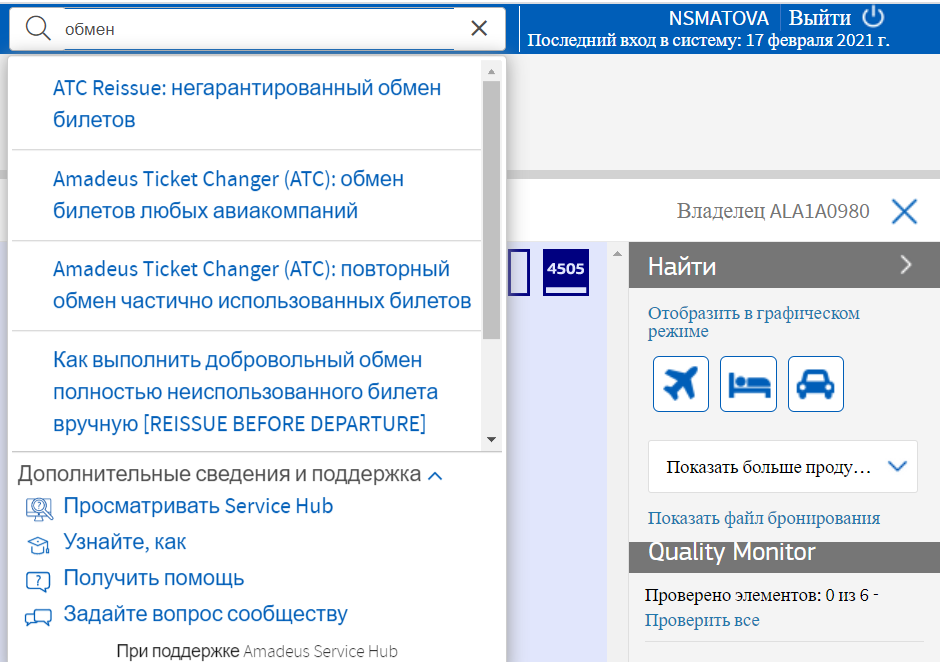Viewport: 940px width, 662px height.
Task: Select the car rental icon
Action: 815,384
